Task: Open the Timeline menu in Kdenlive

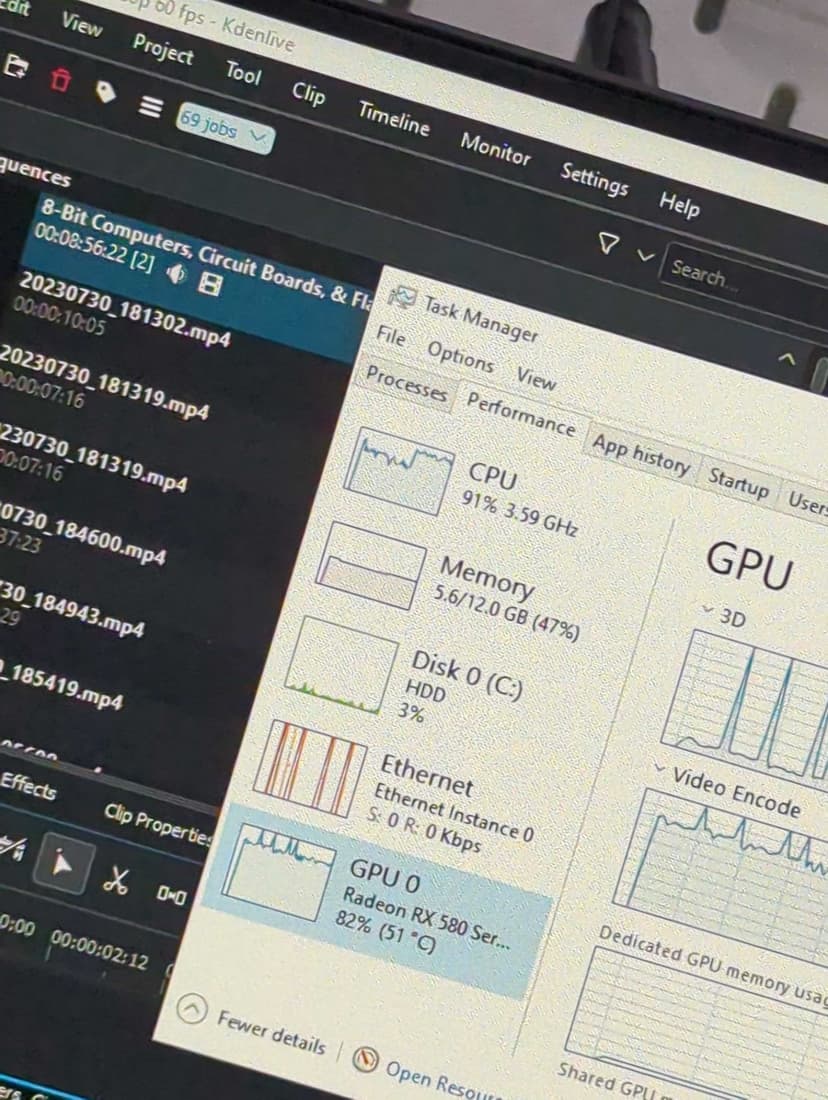Action: (x=394, y=120)
